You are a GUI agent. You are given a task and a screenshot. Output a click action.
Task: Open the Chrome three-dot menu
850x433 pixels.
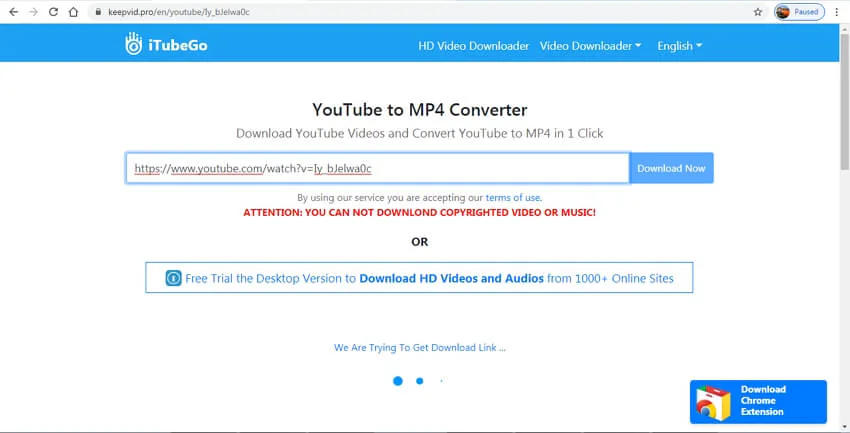(x=836, y=12)
